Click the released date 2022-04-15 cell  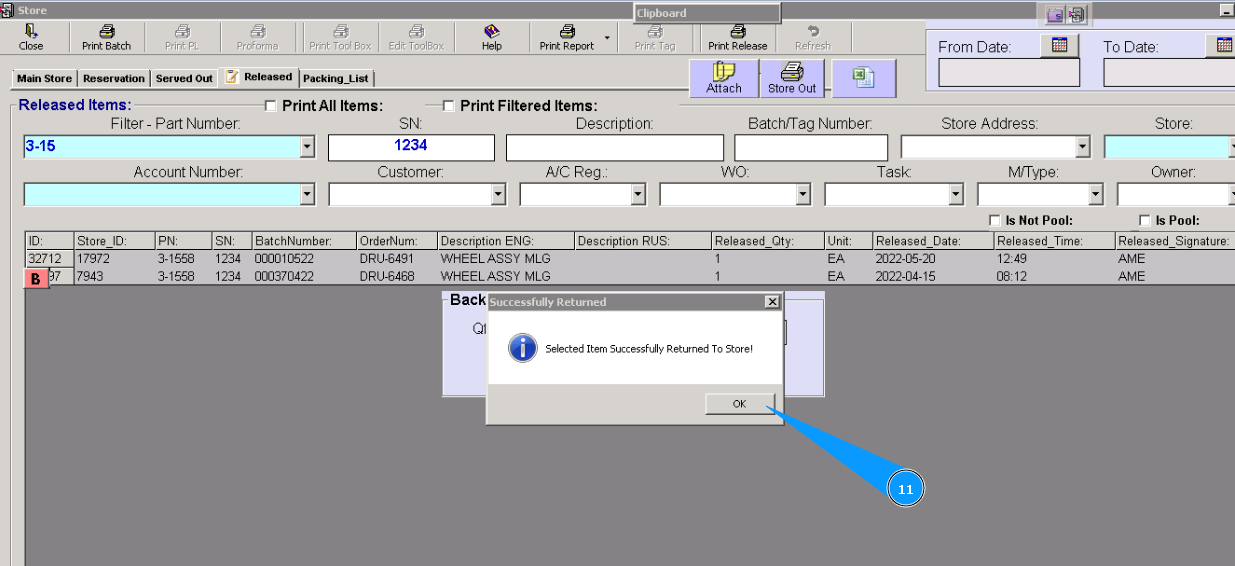coord(933,276)
